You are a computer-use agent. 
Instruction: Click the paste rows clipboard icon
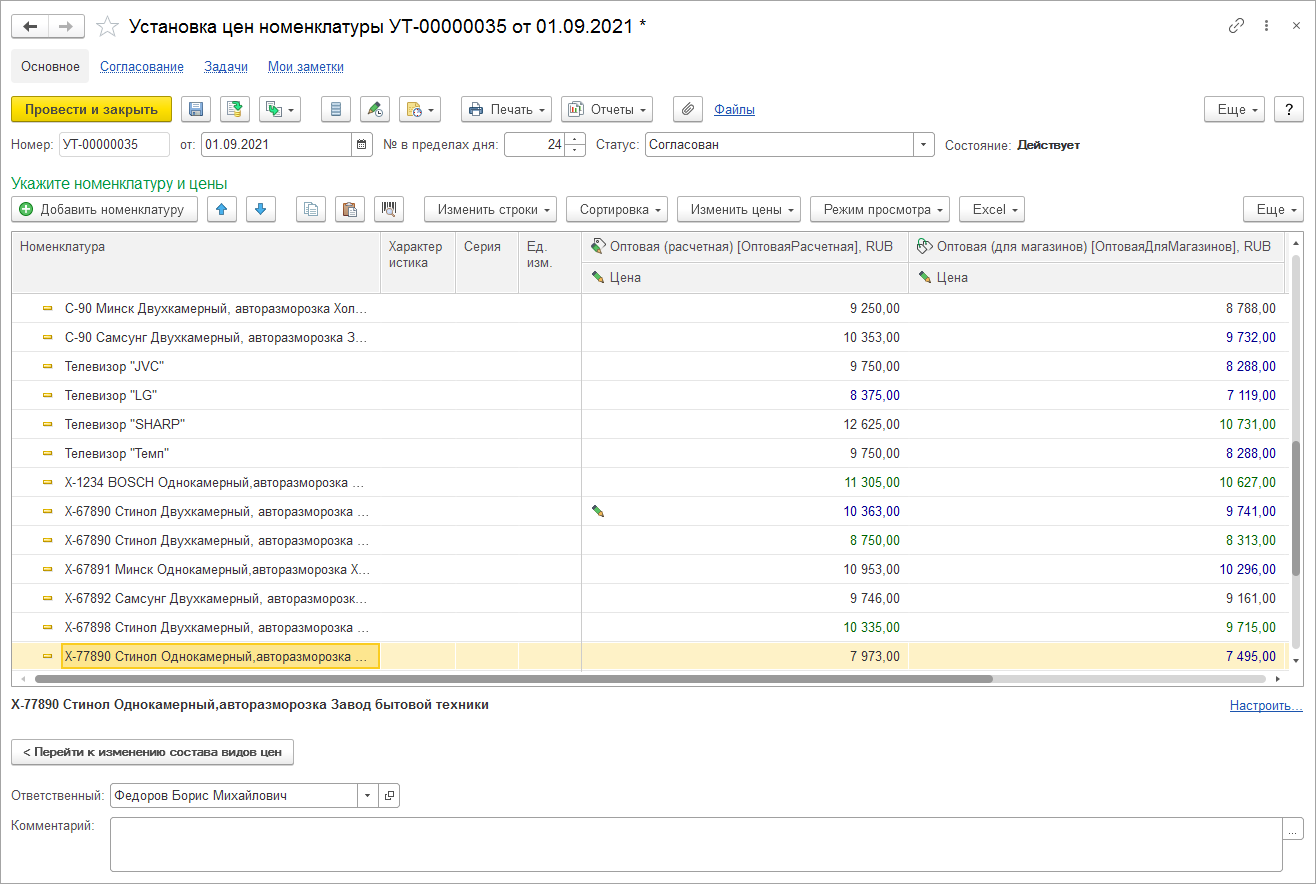click(x=349, y=209)
